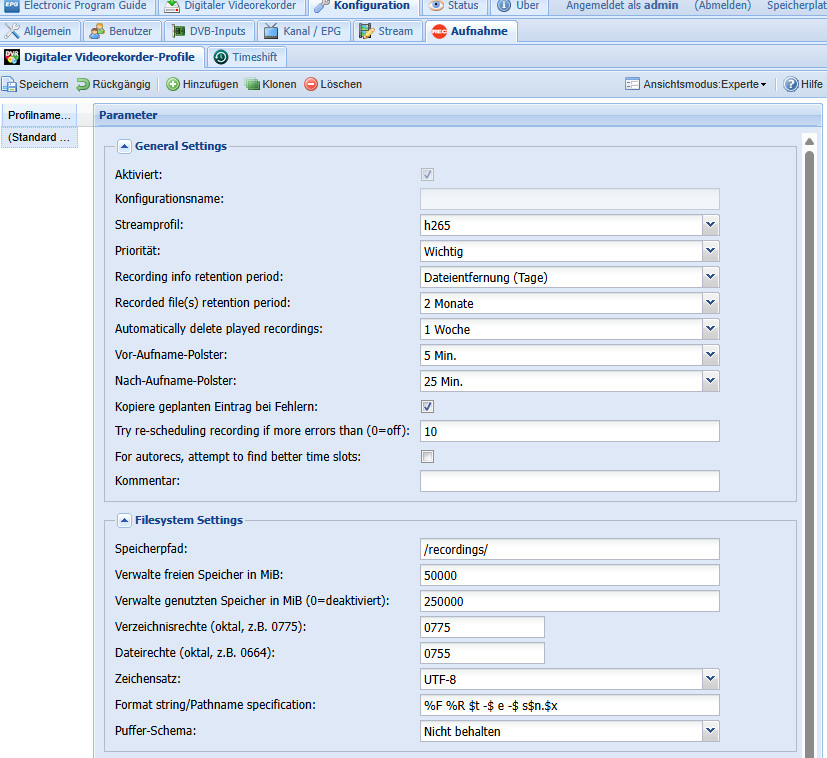Click the Timeshift tab clock icon
827x758 pixels.
click(220, 57)
